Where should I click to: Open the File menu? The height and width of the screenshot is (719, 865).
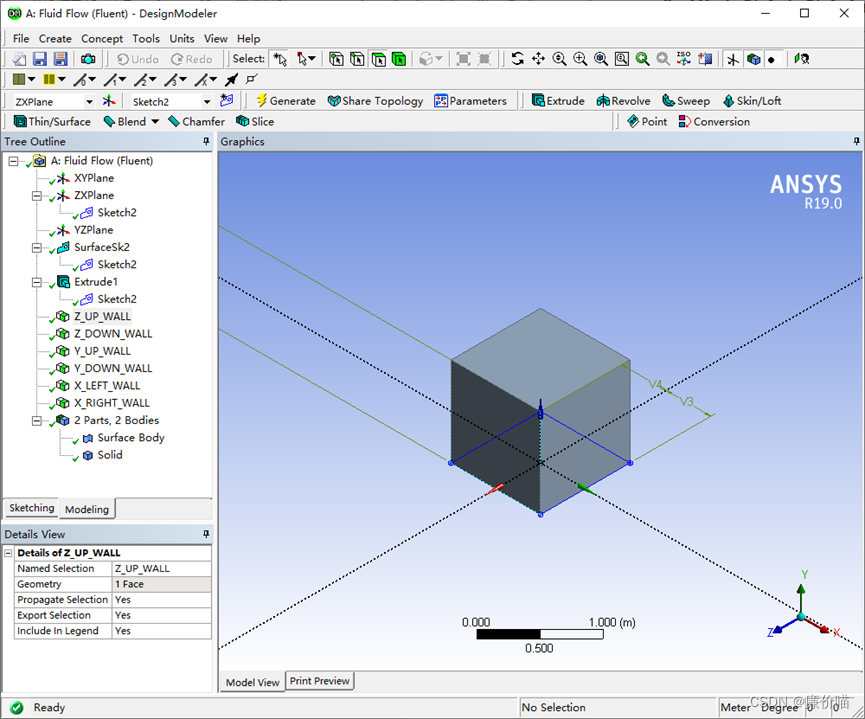[x=21, y=39]
